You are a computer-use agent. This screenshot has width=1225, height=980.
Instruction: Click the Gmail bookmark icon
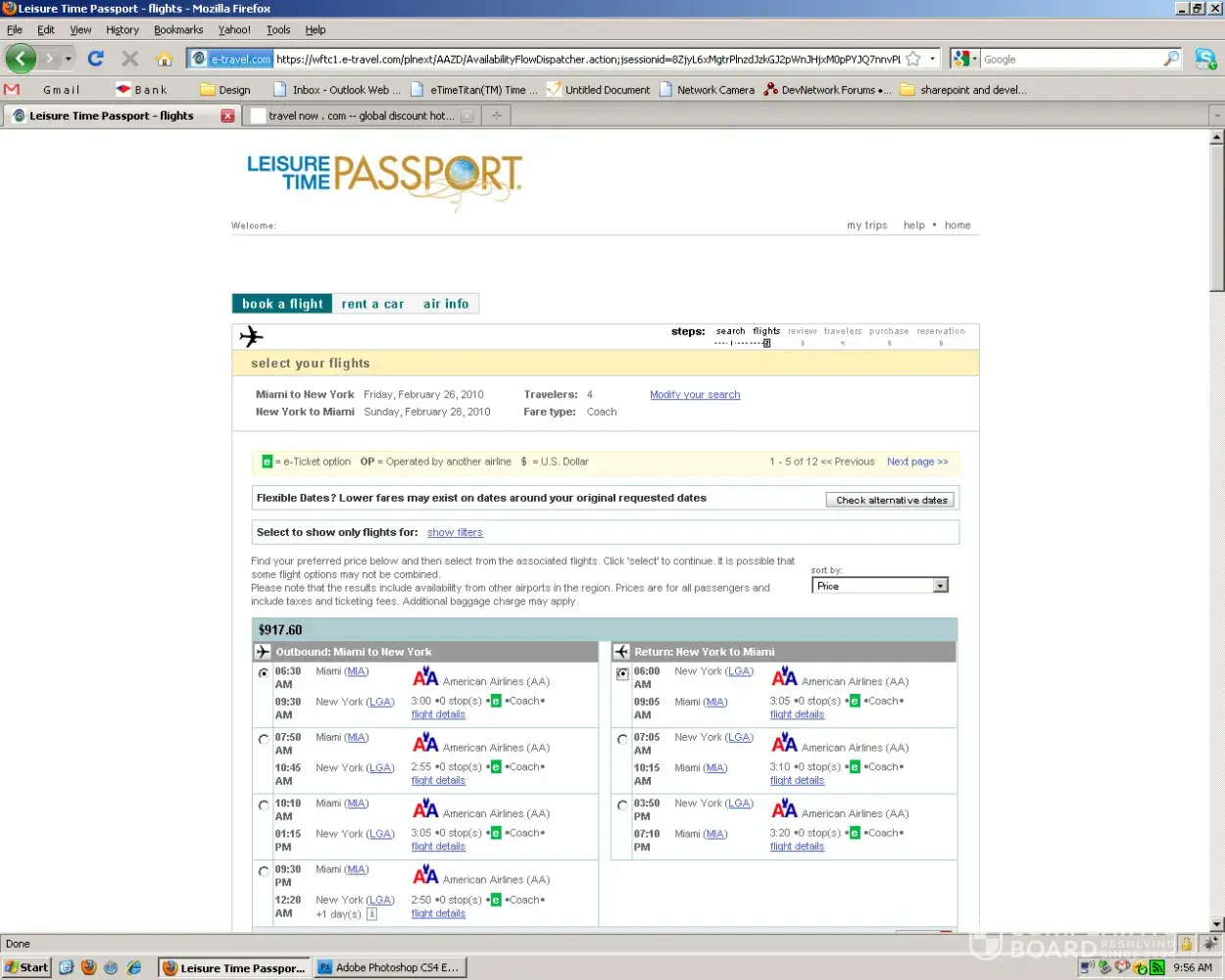tap(12, 89)
